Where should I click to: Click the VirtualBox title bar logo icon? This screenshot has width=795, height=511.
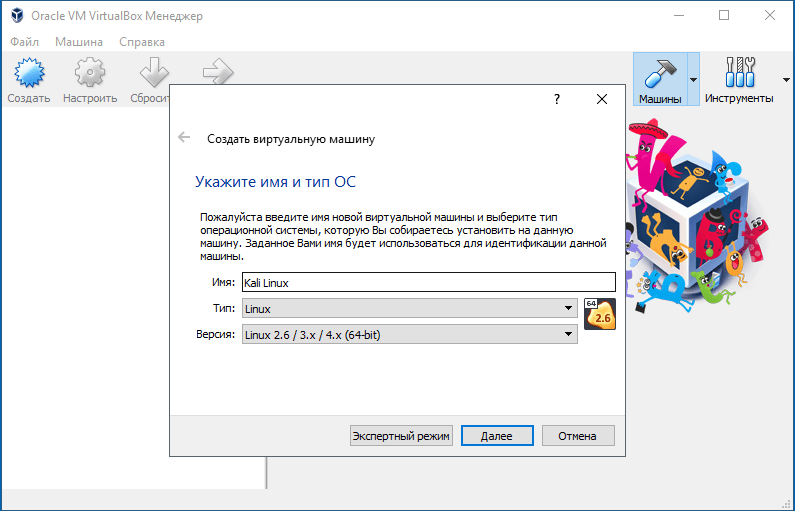pos(18,16)
